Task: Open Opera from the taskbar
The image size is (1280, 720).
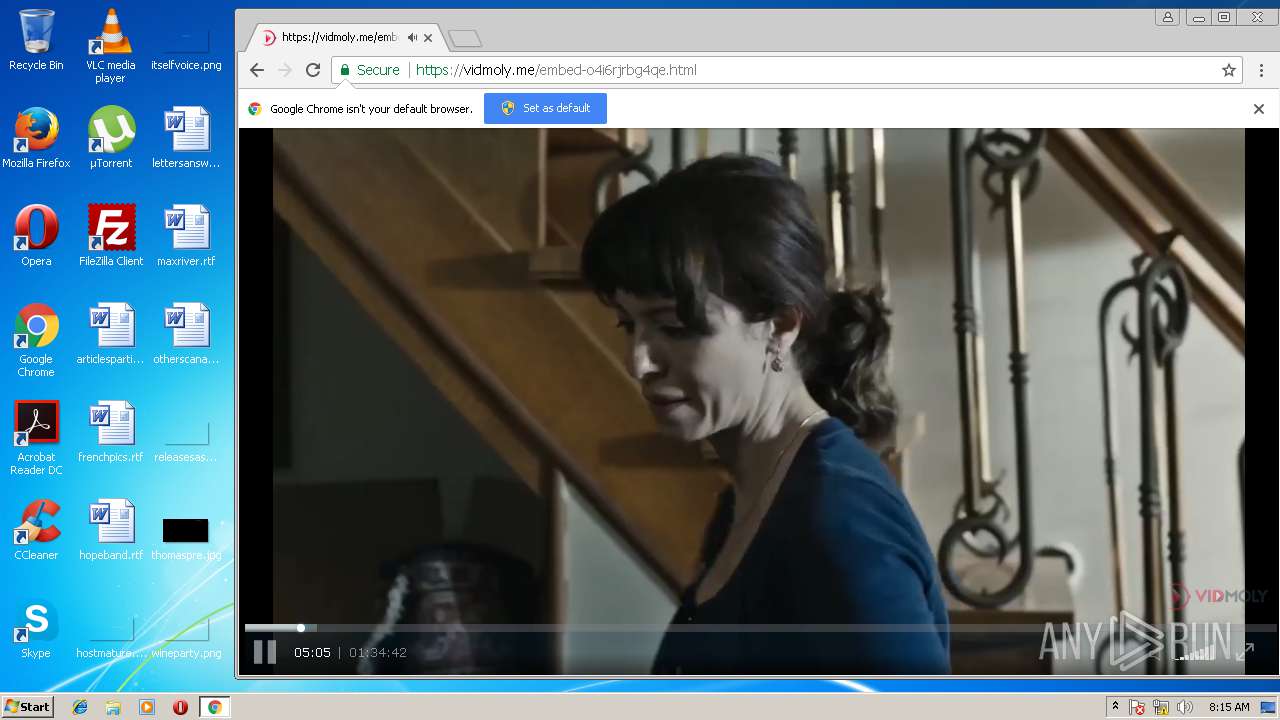Action: (180, 707)
